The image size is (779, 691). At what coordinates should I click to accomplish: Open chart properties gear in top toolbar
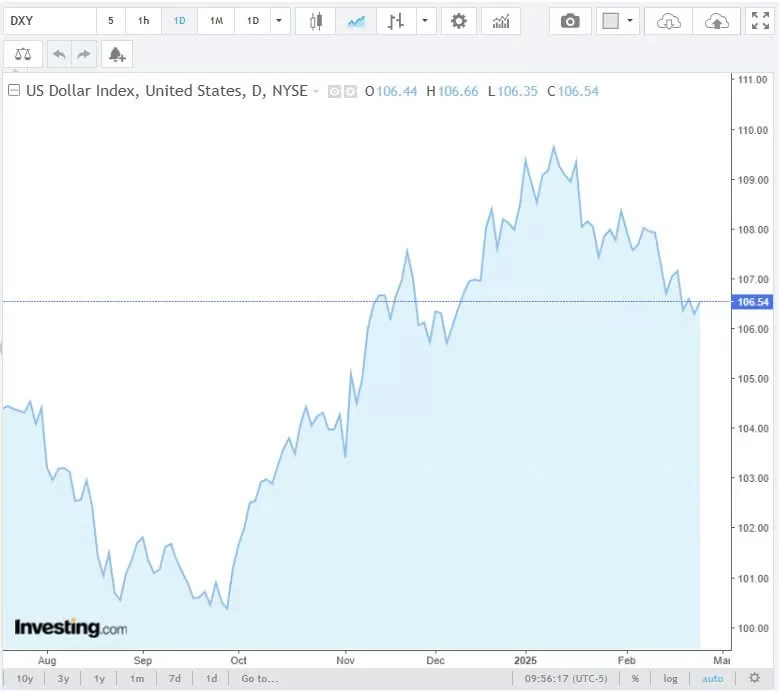[459, 21]
